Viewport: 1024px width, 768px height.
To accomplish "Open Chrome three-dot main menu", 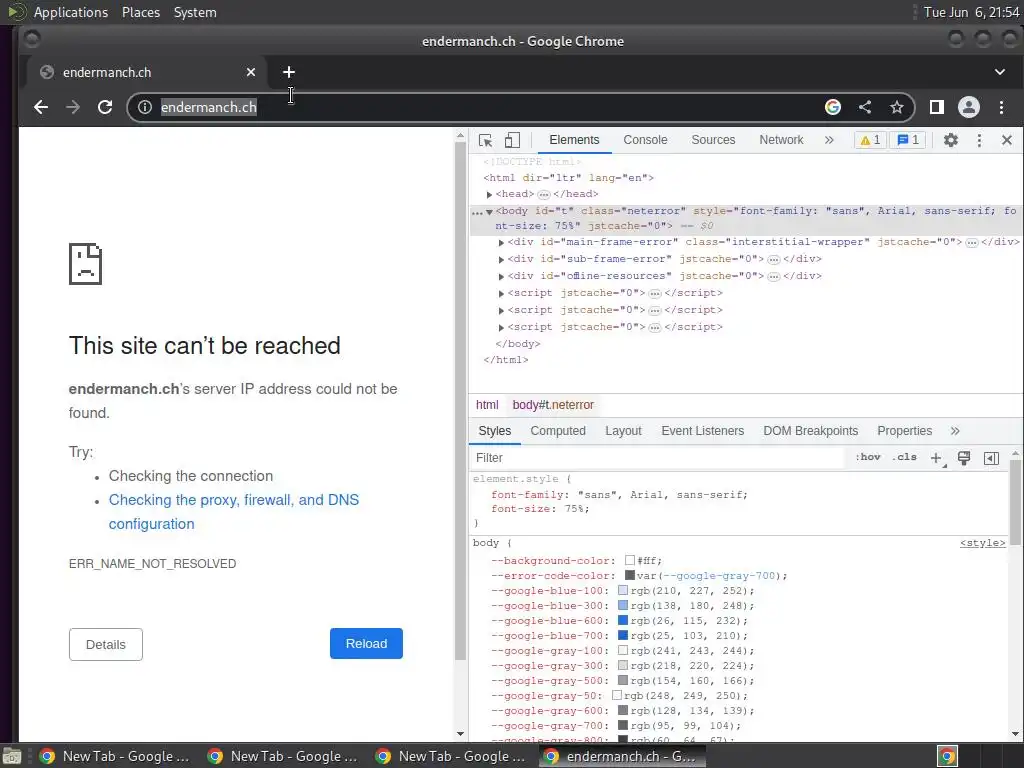I will click(1001, 107).
